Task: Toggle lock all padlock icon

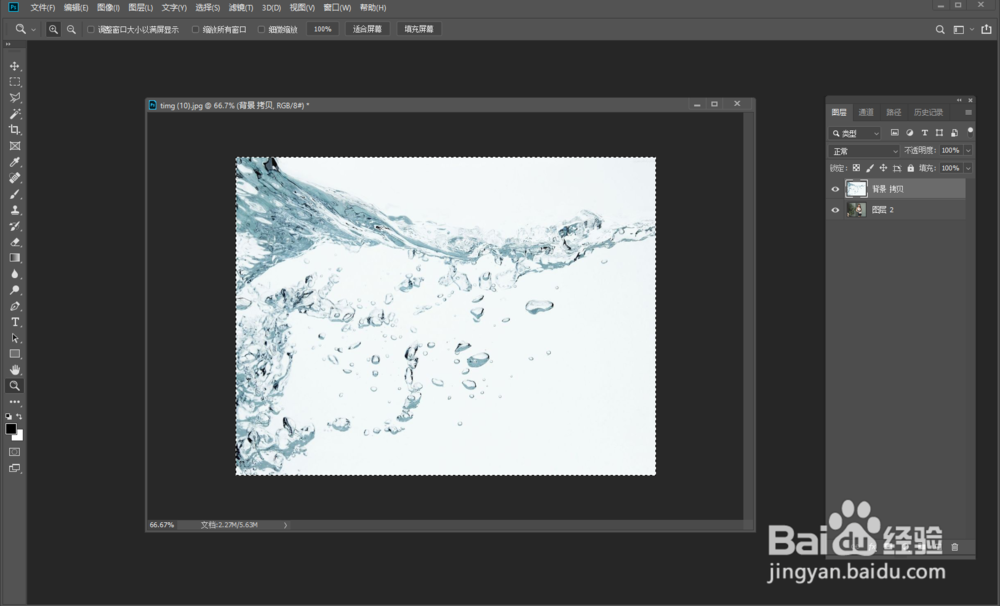Action: coord(911,168)
